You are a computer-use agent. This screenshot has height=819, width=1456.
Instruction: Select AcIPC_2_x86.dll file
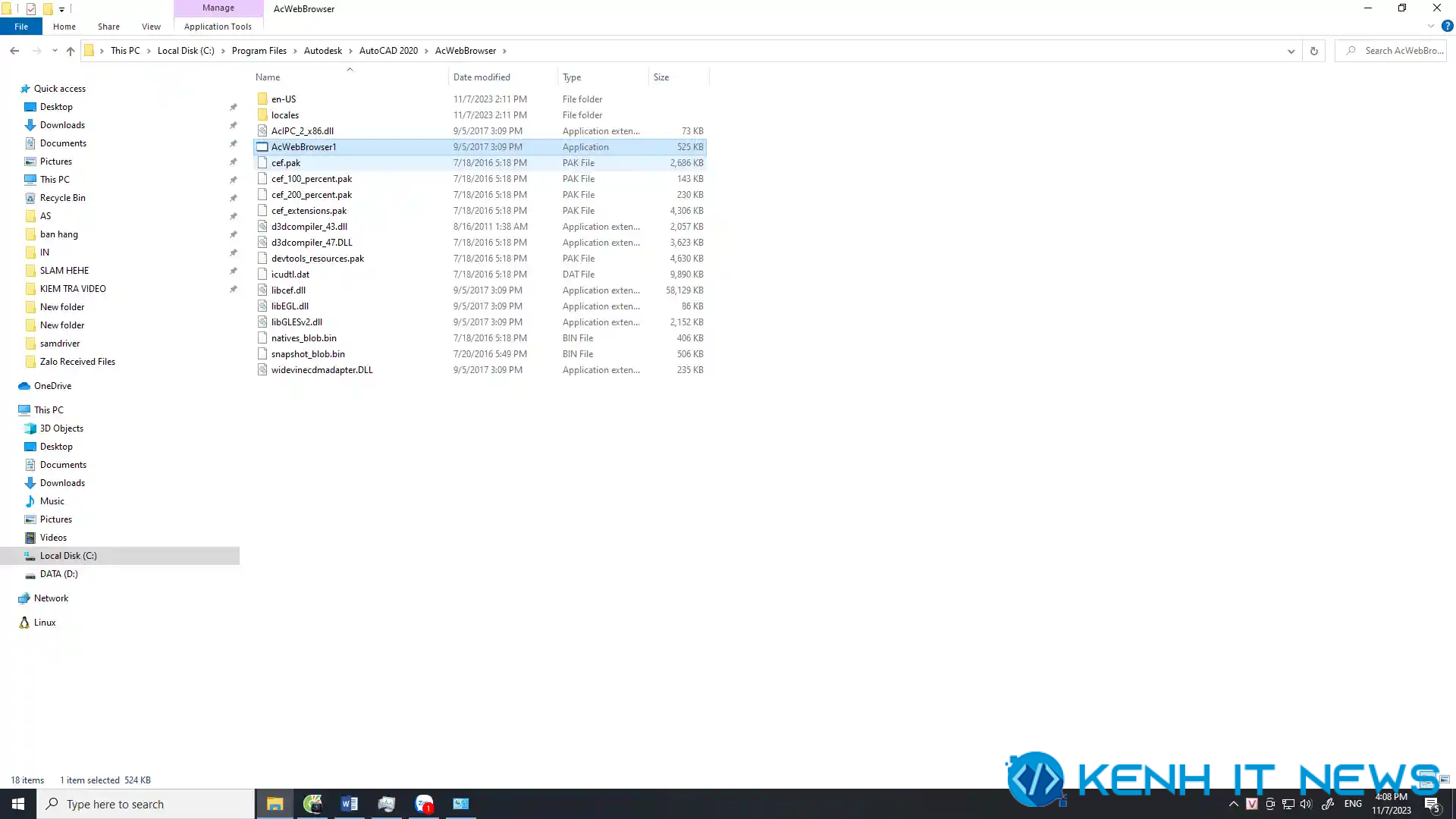[x=302, y=130]
